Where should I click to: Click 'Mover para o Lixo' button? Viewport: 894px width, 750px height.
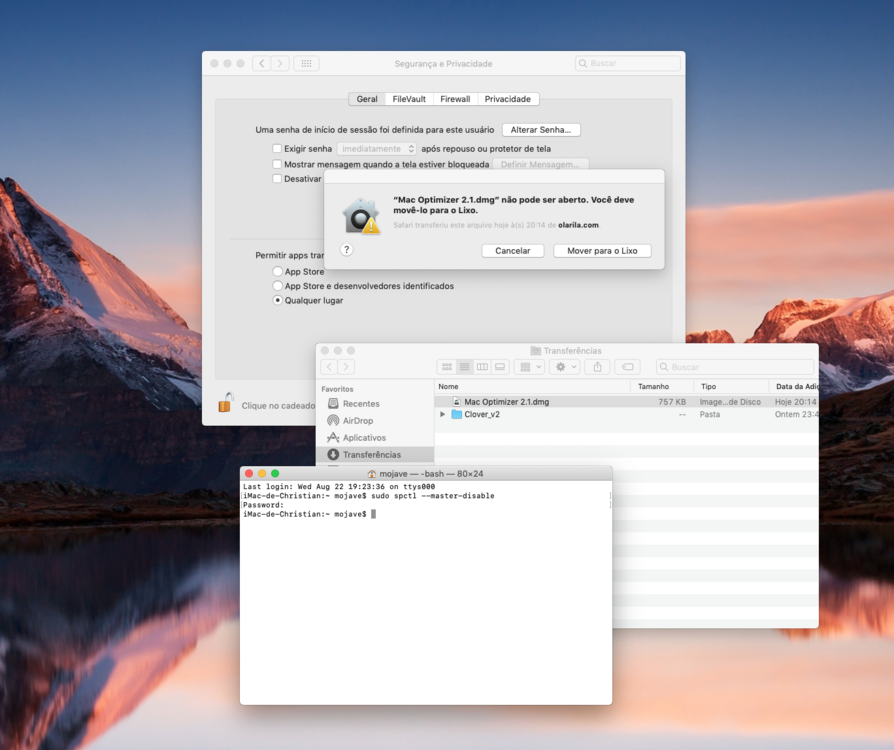(602, 251)
